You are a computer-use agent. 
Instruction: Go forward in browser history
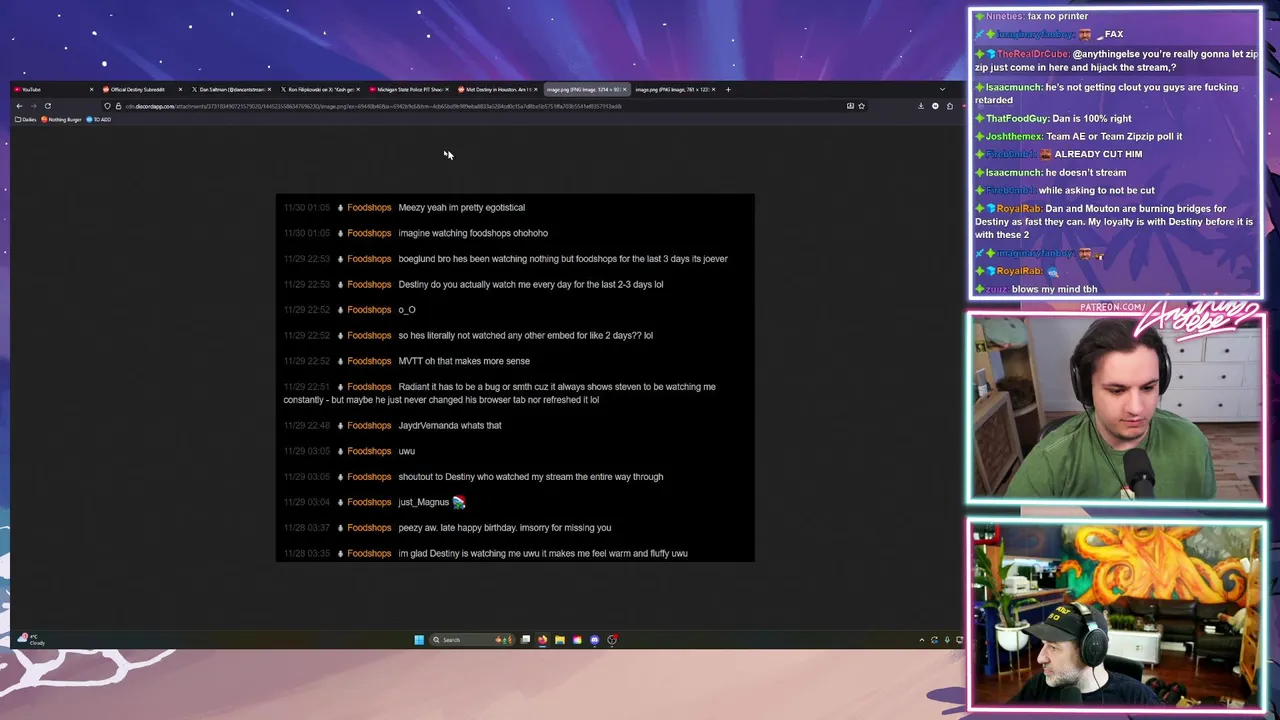coord(33,106)
